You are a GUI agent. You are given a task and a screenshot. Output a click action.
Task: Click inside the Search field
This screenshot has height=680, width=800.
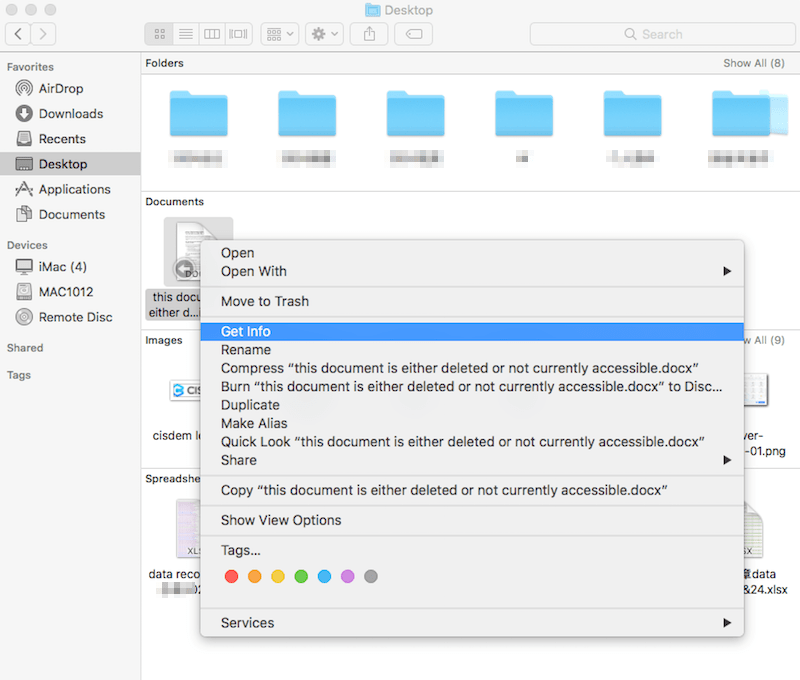click(x=660, y=33)
